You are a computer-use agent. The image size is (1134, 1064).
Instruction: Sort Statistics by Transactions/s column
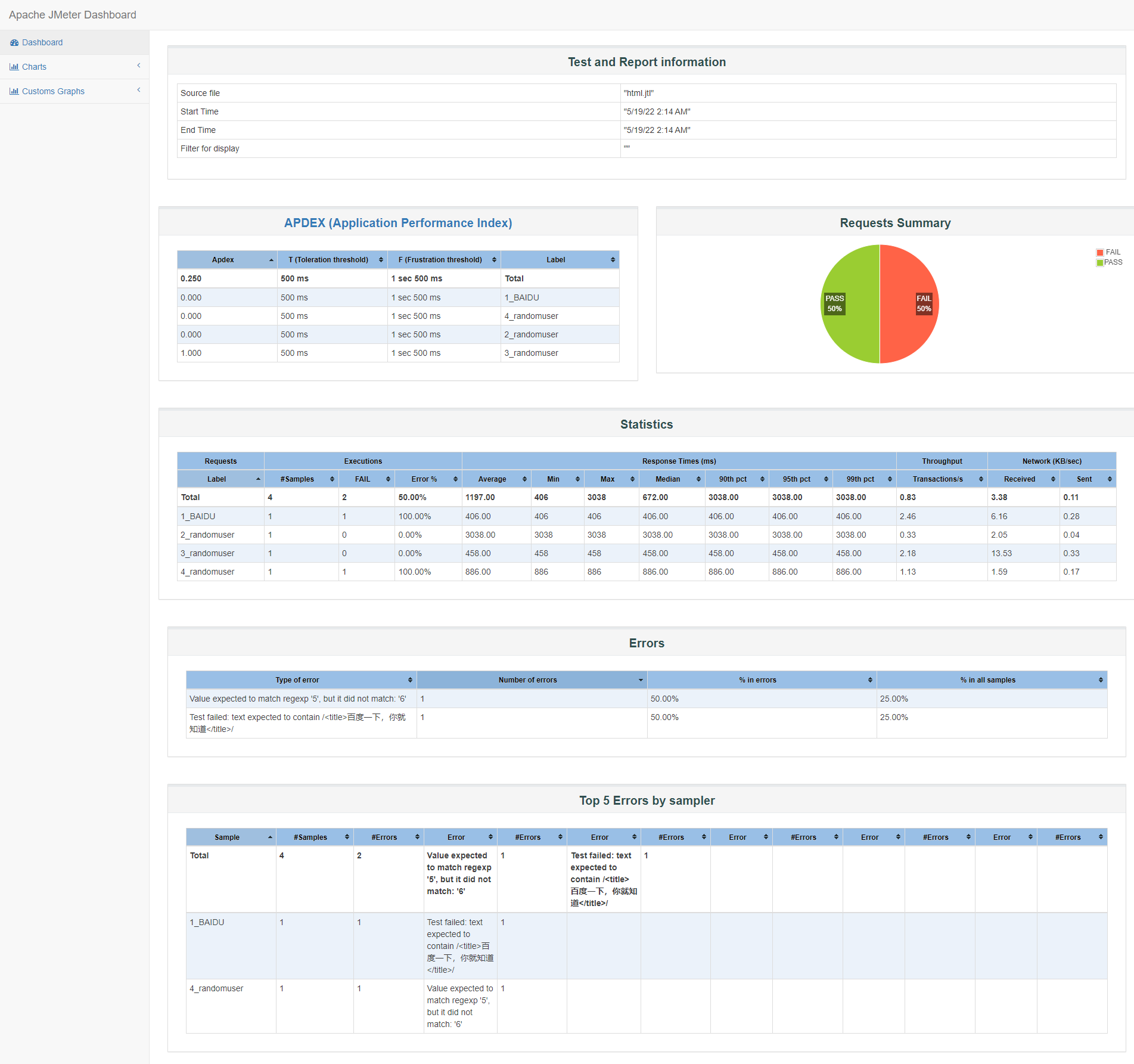pyautogui.click(x=942, y=479)
